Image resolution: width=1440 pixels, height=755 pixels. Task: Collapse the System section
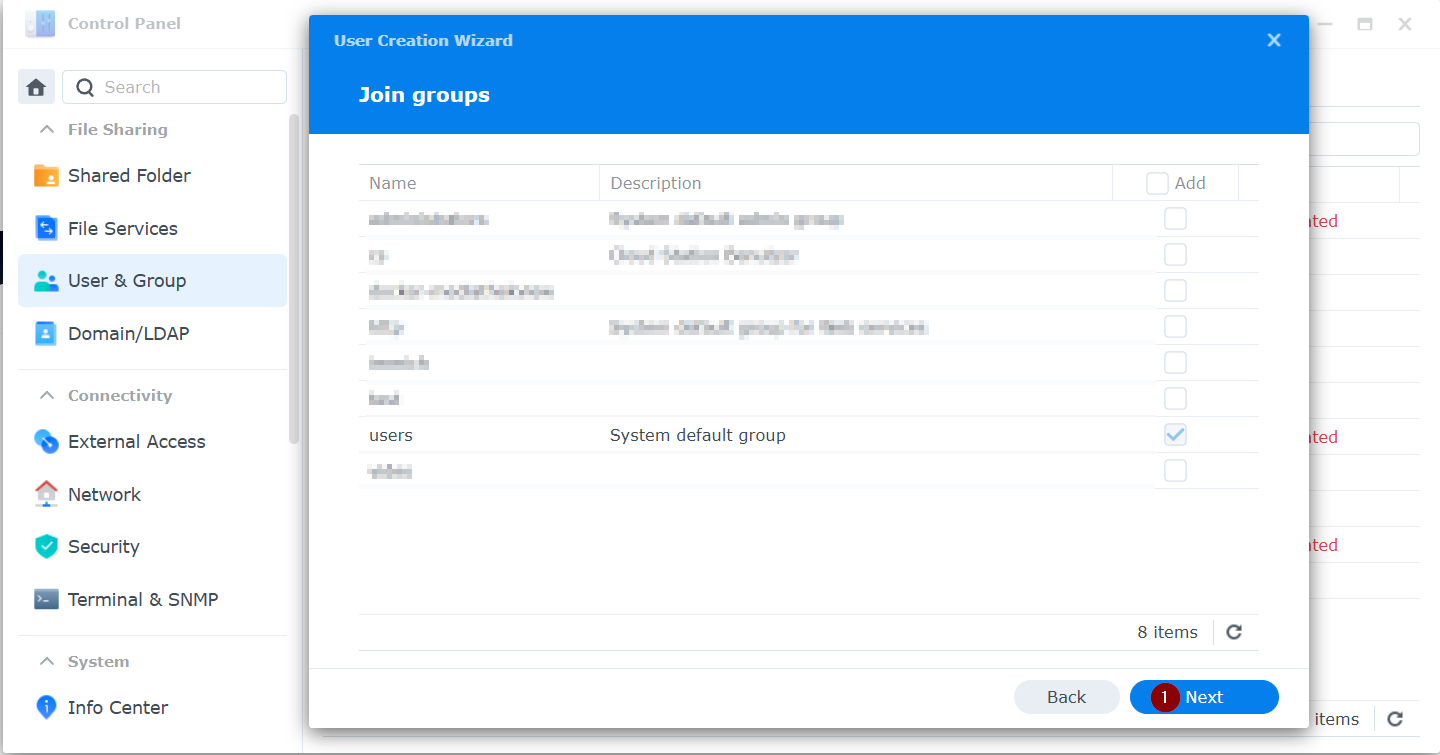(x=46, y=661)
